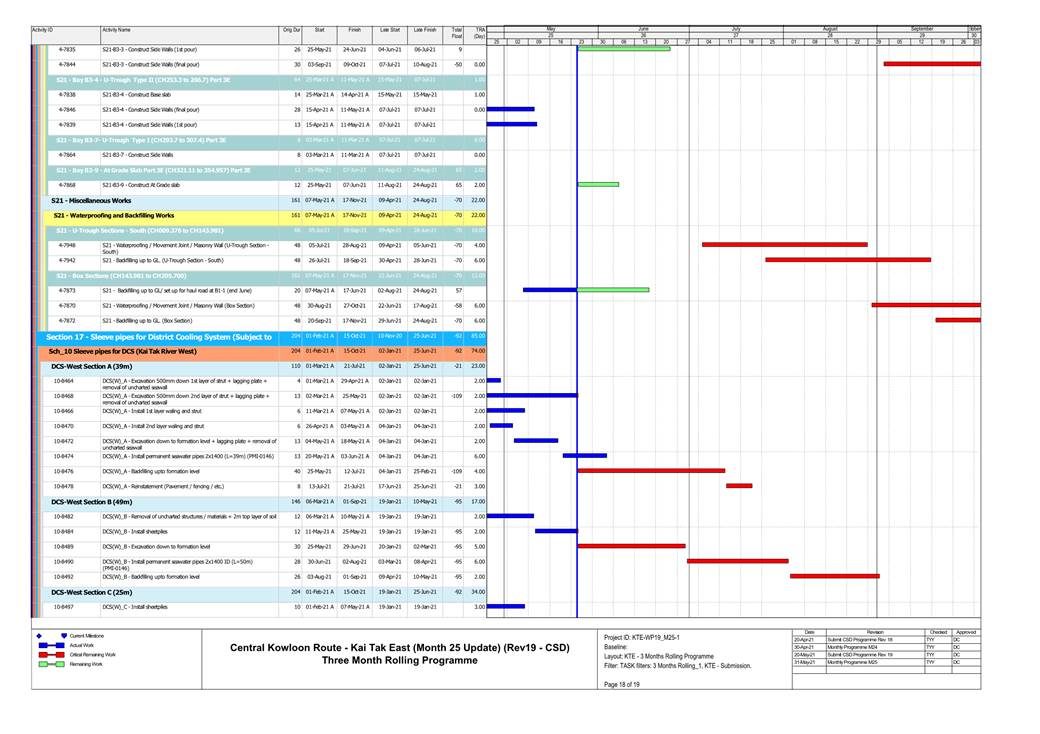The width and height of the screenshot is (1040, 734).
Task: Collapse the S21 - Miscellaneous Works group
Action: [93, 201]
